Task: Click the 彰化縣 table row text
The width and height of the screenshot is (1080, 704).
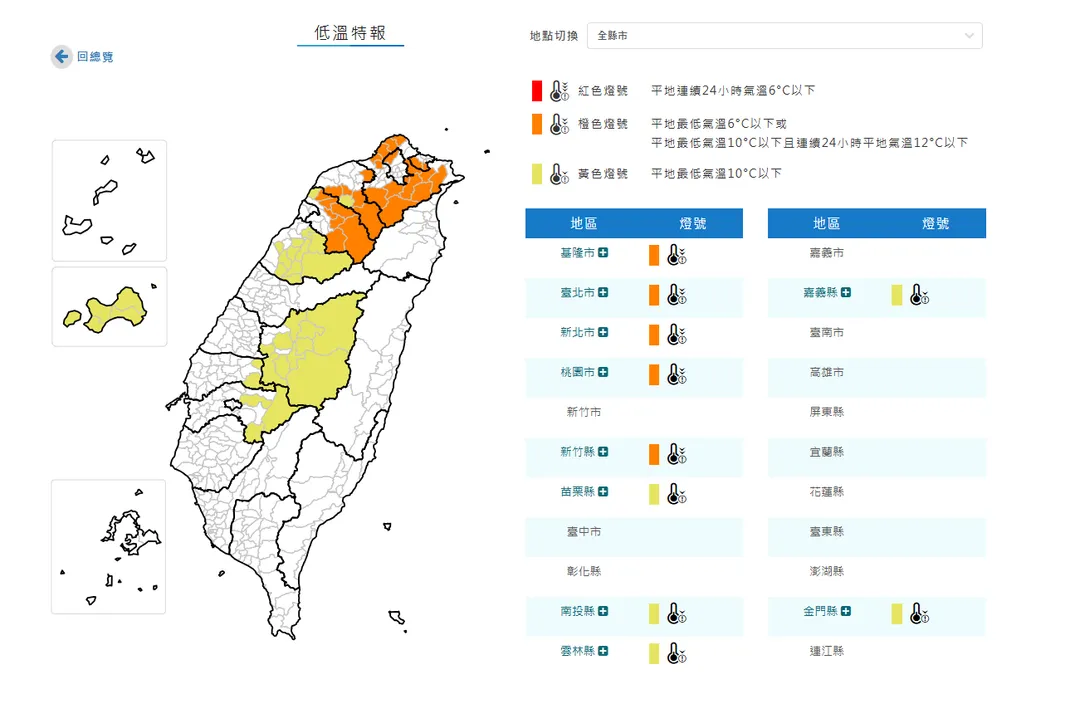Action: pyautogui.click(x=583, y=572)
